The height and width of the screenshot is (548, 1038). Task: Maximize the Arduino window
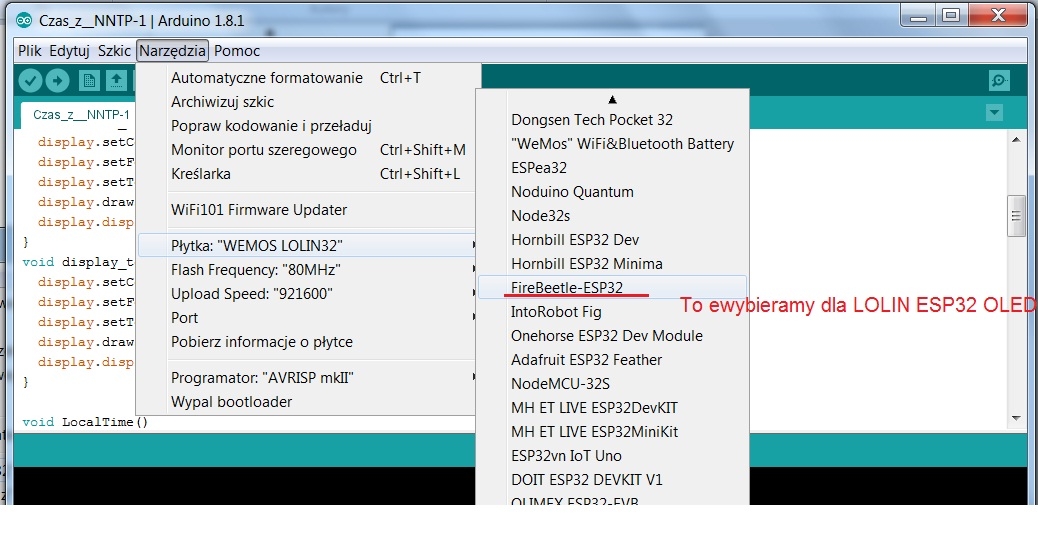click(951, 16)
